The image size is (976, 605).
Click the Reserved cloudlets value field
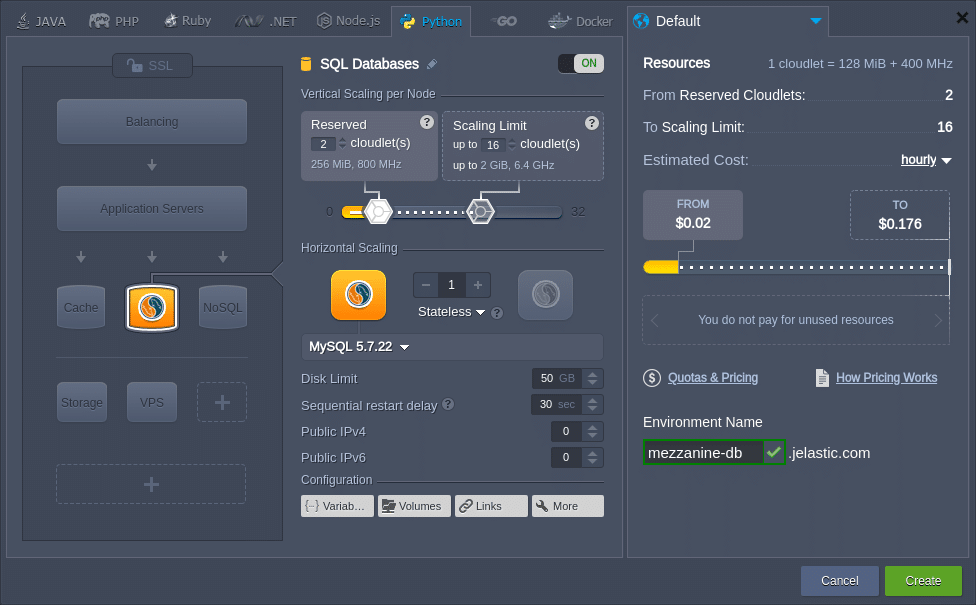coord(324,144)
